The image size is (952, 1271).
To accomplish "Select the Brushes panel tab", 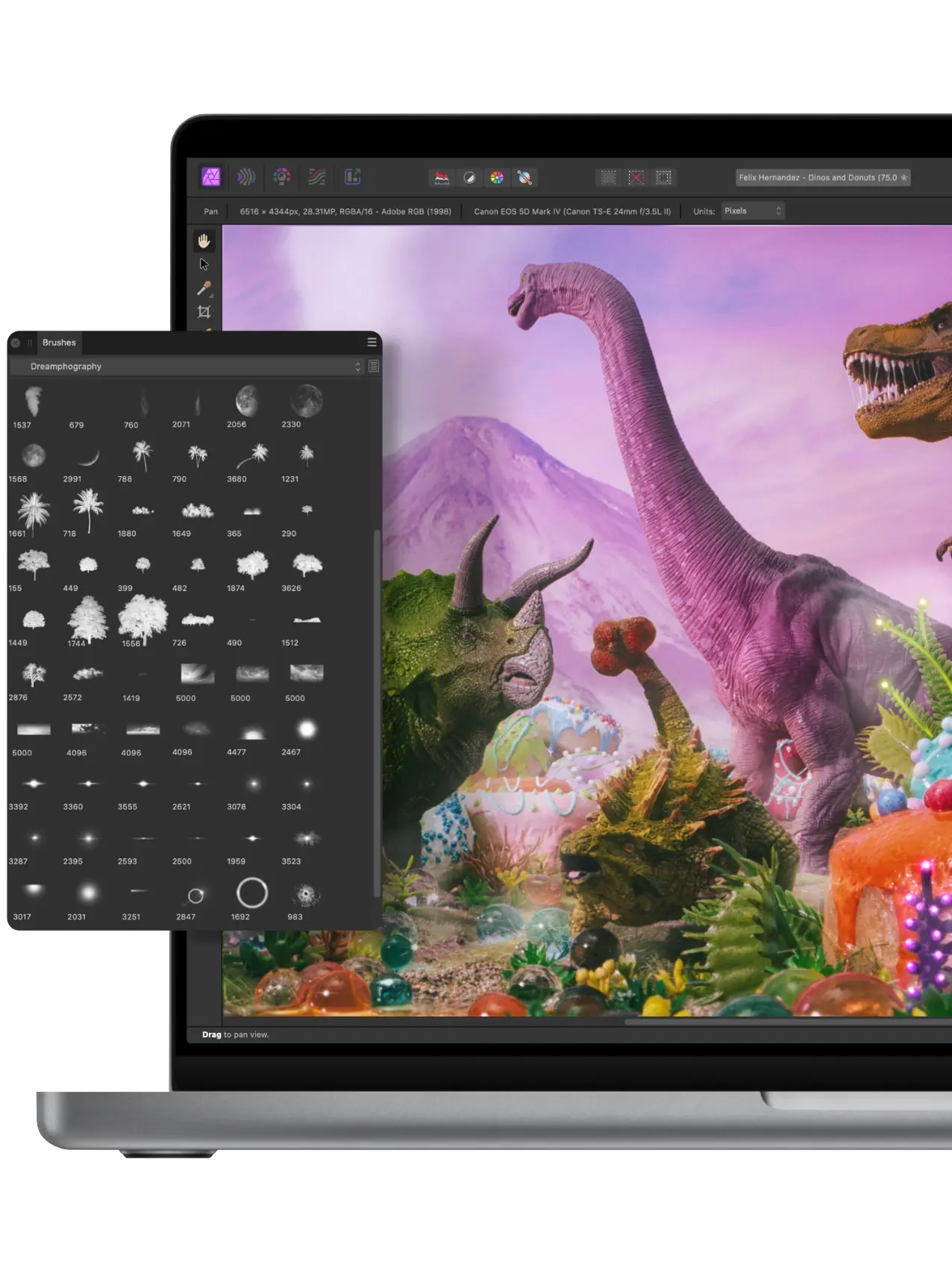I will coord(59,343).
